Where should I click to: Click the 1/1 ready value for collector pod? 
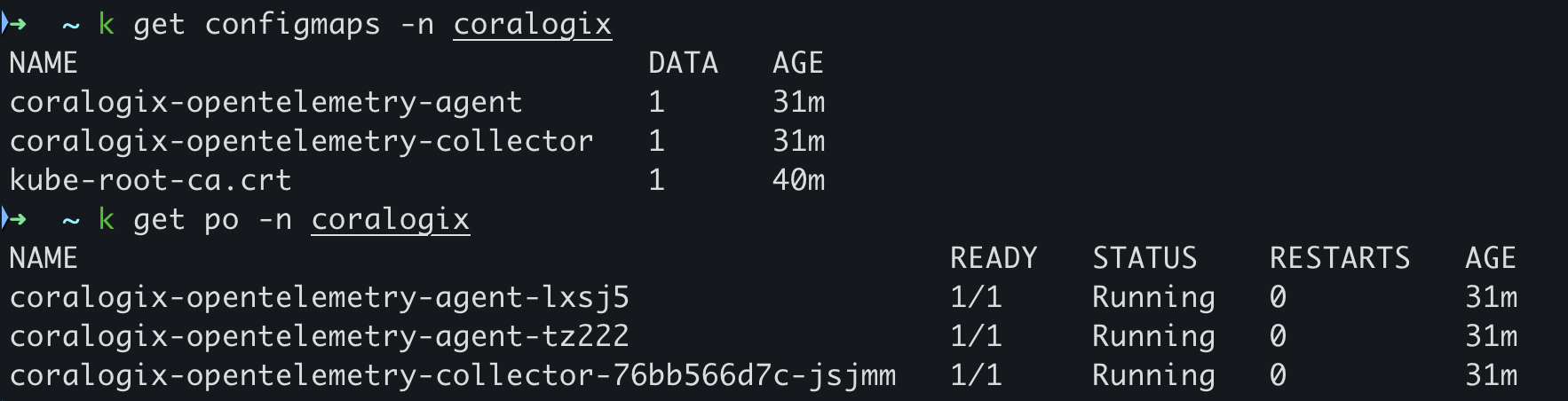(976, 376)
